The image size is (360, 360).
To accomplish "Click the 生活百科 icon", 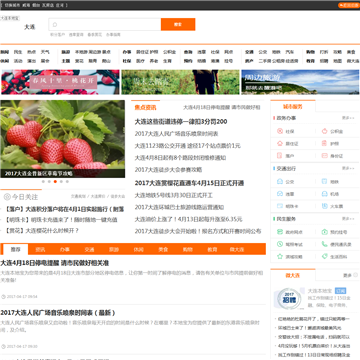I will [x=324, y=256].
